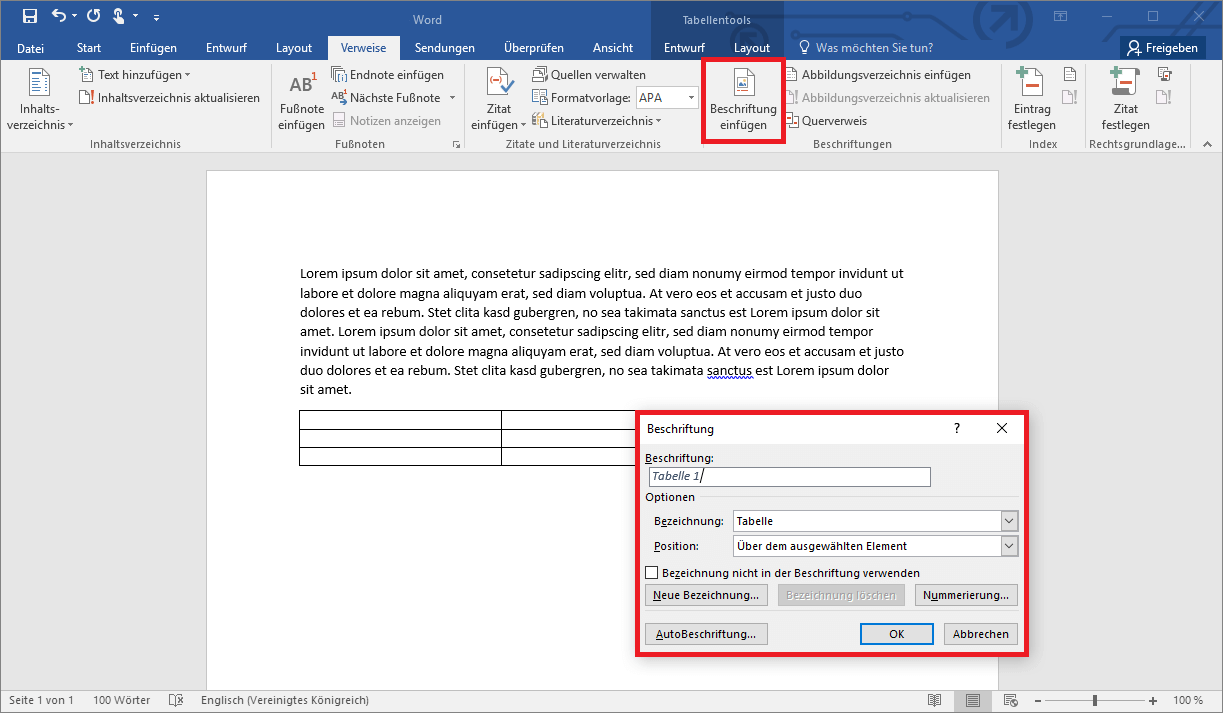
Task: Switch to the Start tab
Action: point(89,48)
